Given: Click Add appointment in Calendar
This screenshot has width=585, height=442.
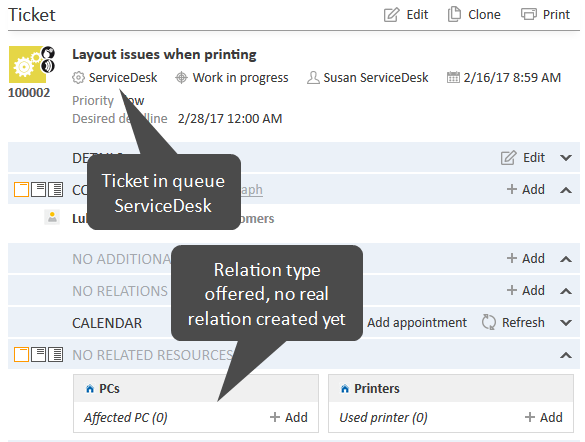Looking at the screenshot, I should coord(417,322).
